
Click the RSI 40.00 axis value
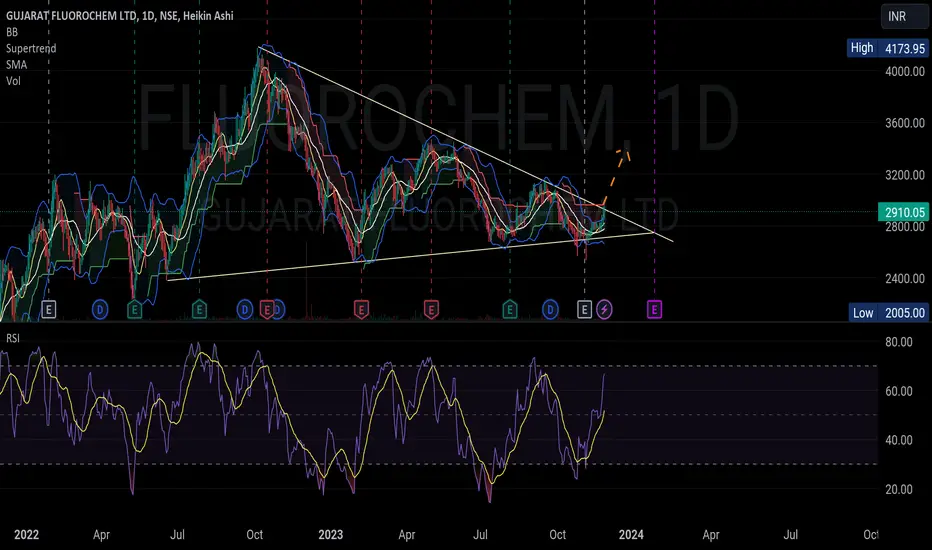pos(898,439)
